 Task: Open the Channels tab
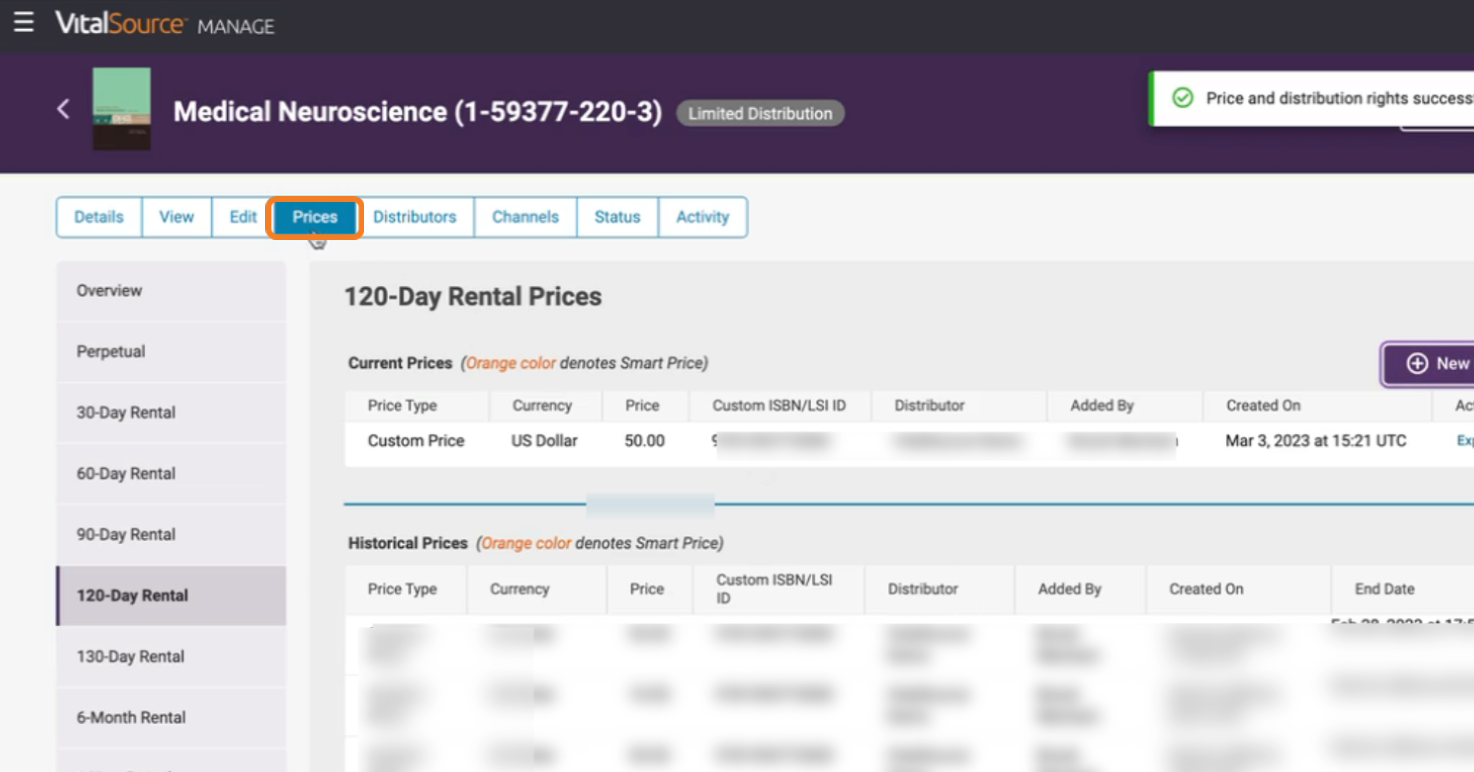click(525, 217)
